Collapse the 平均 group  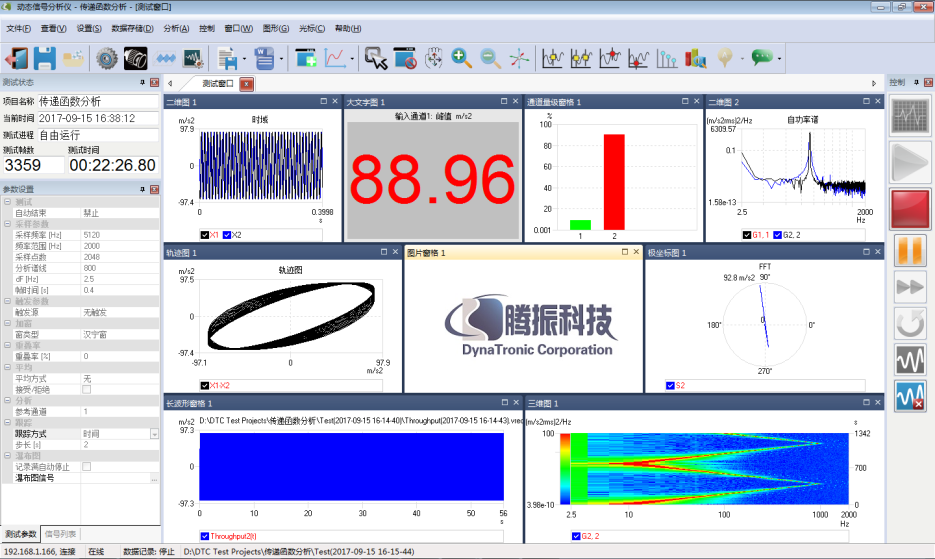pos(7,367)
